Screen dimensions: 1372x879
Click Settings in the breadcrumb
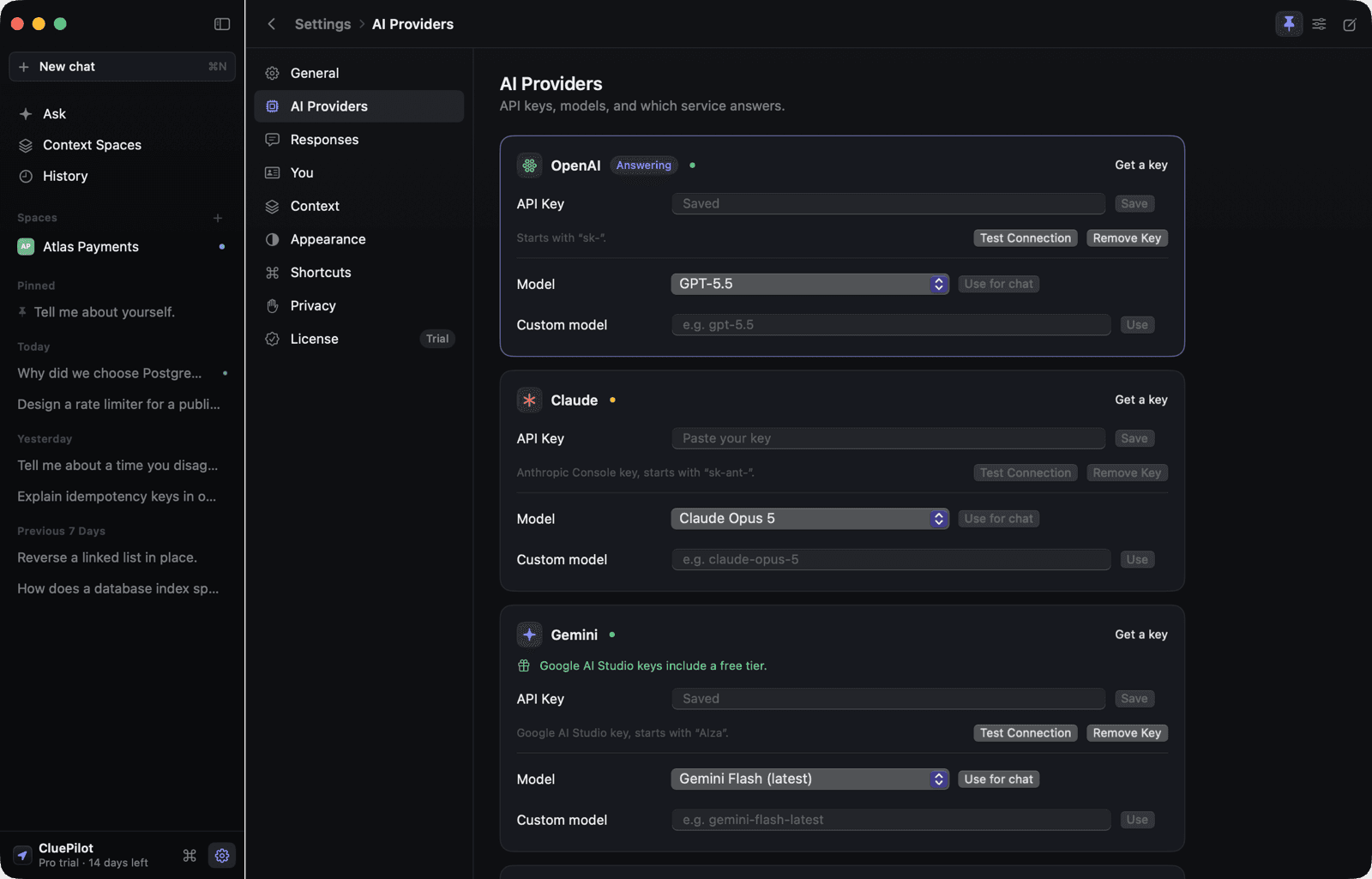[322, 24]
